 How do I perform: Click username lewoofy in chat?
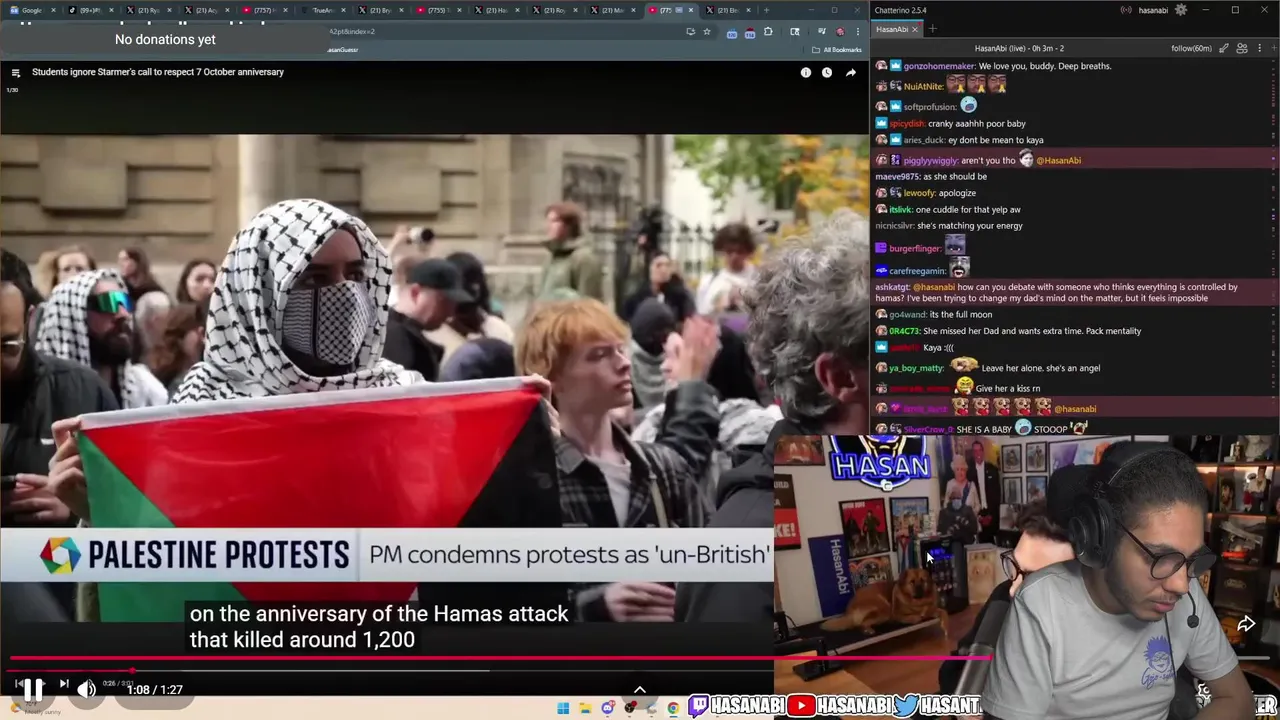click(920, 193)
